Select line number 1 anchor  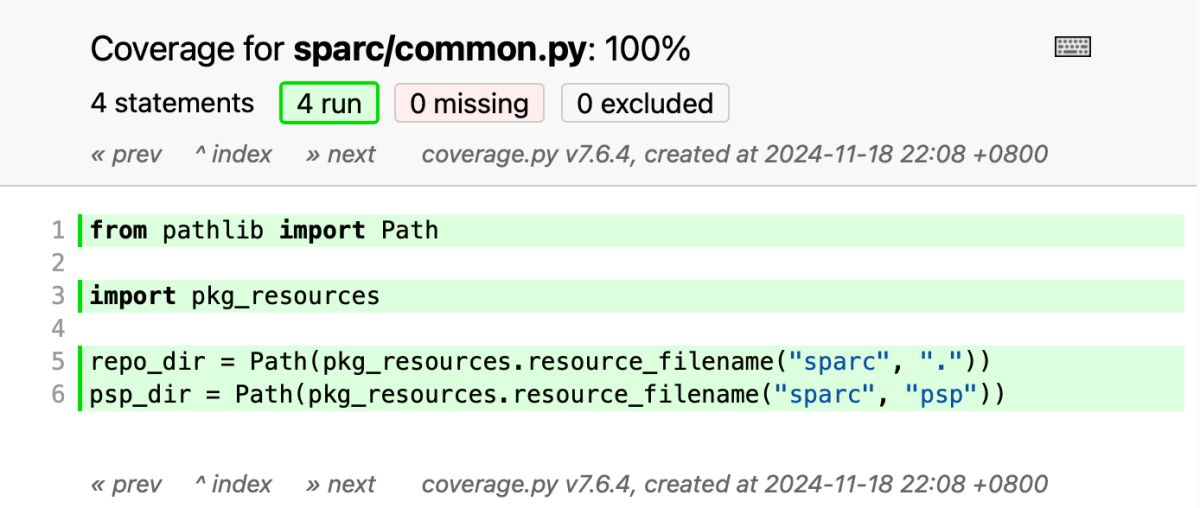[x=58, y=231]
